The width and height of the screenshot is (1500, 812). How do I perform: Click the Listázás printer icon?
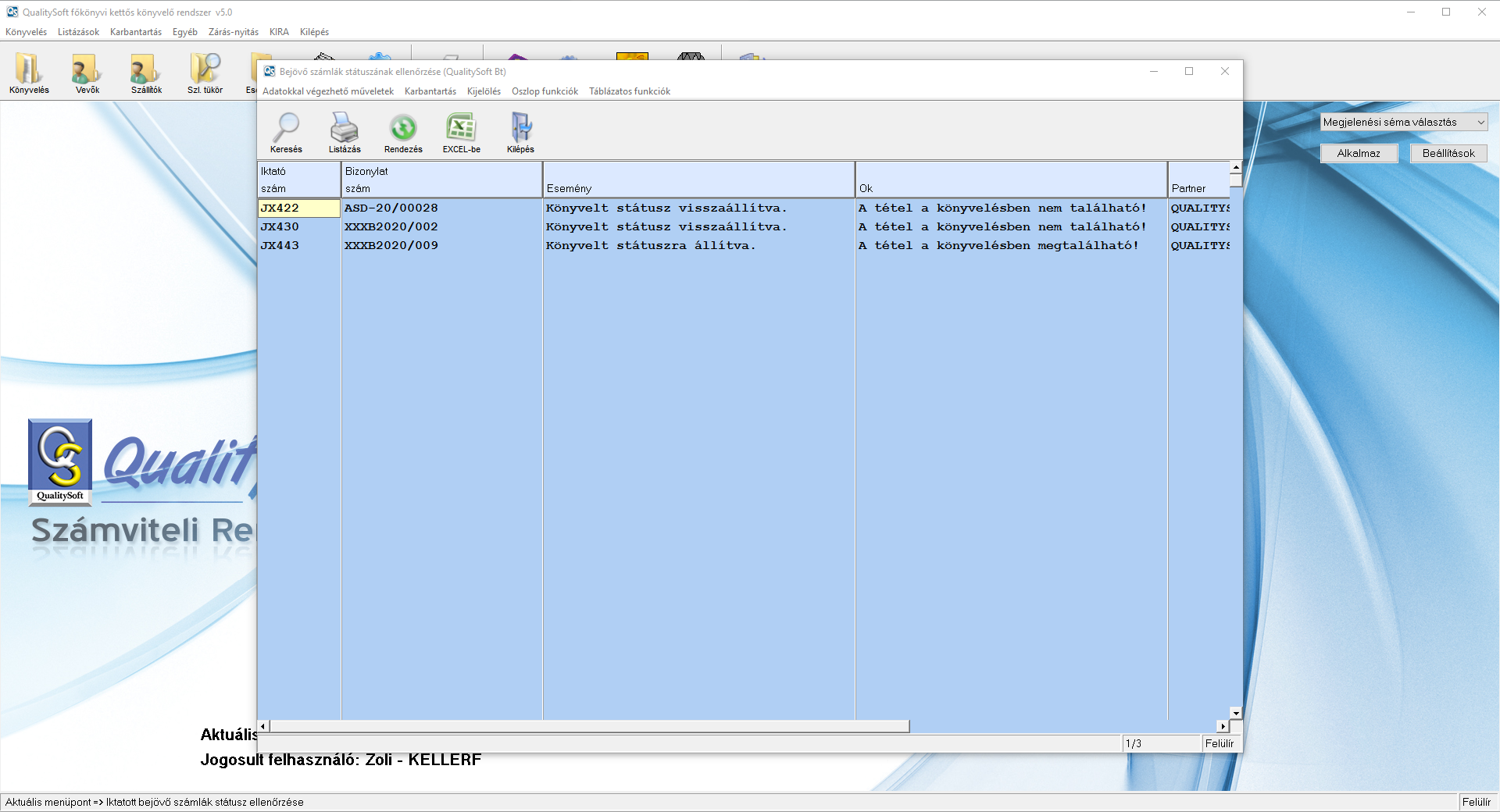(345, 131)
